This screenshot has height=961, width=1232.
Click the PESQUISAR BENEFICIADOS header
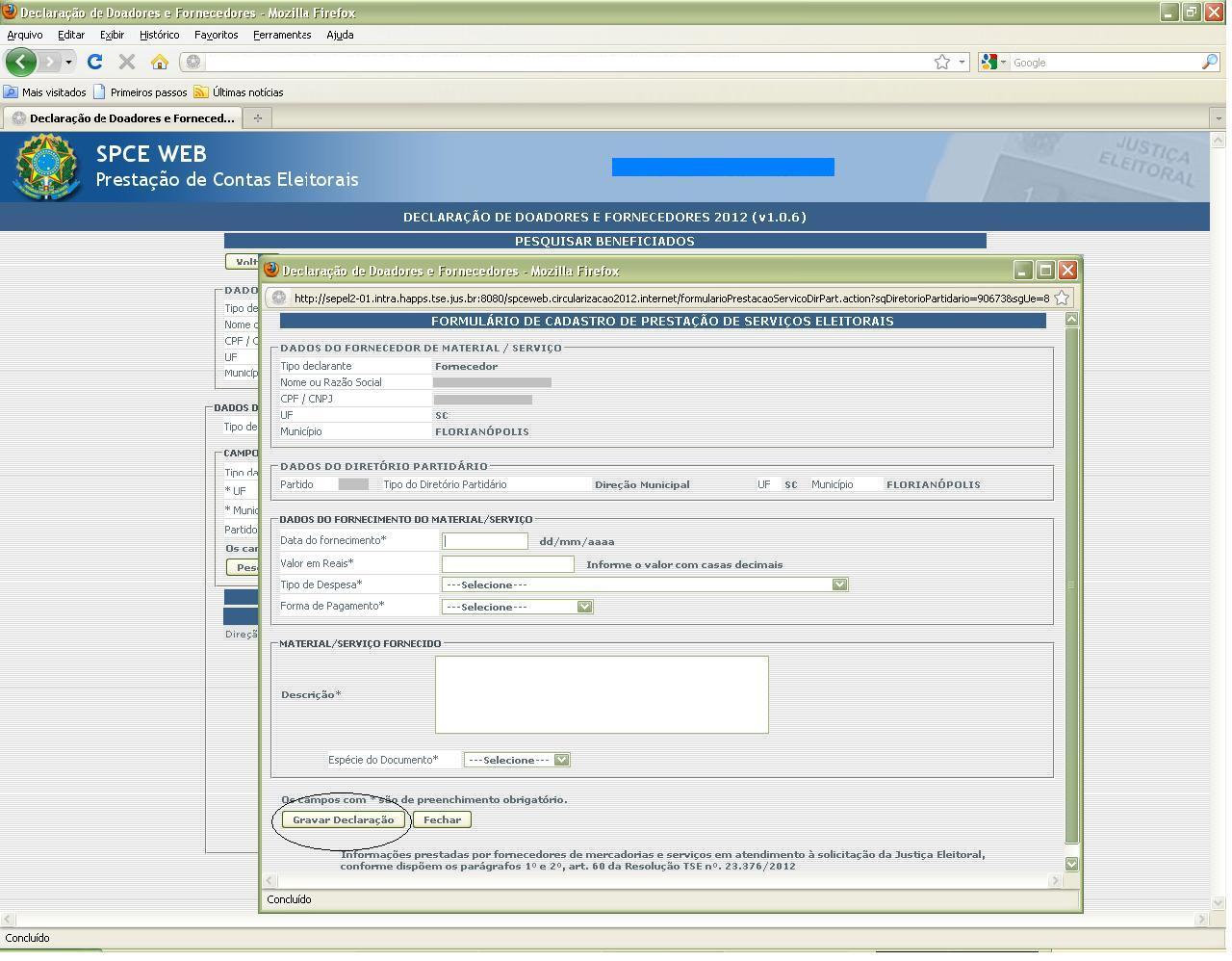click(604, 241)
